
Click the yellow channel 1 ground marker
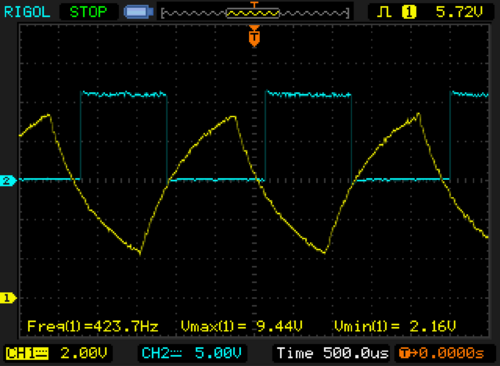click(8, 298)
